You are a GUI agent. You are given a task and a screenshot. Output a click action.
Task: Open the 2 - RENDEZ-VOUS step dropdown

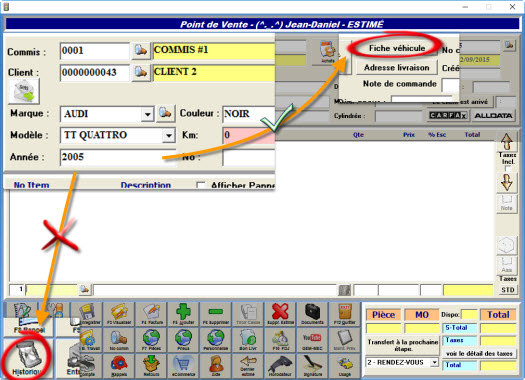[434, 362]
